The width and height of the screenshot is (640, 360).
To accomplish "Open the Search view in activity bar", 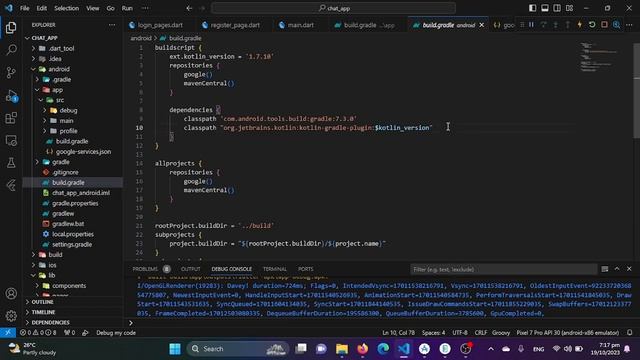I will pyautogui.click(x=11, y=50).
